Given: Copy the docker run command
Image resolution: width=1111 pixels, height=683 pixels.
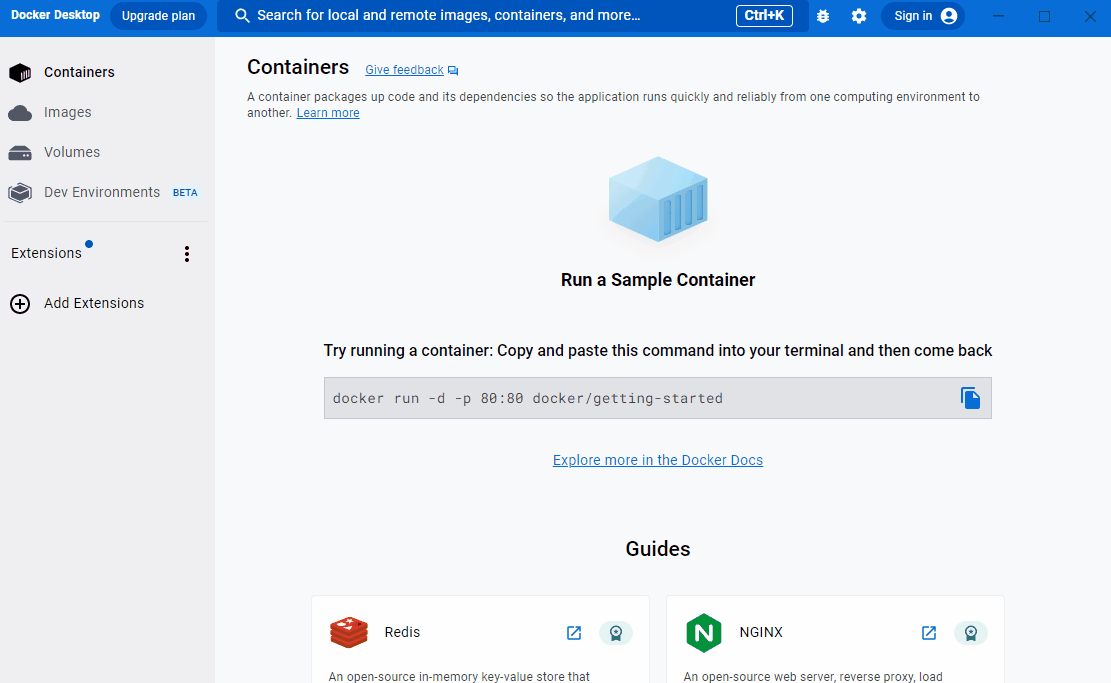Looking at the screenshot, I should pyautogui.click(x=970, y=398).
